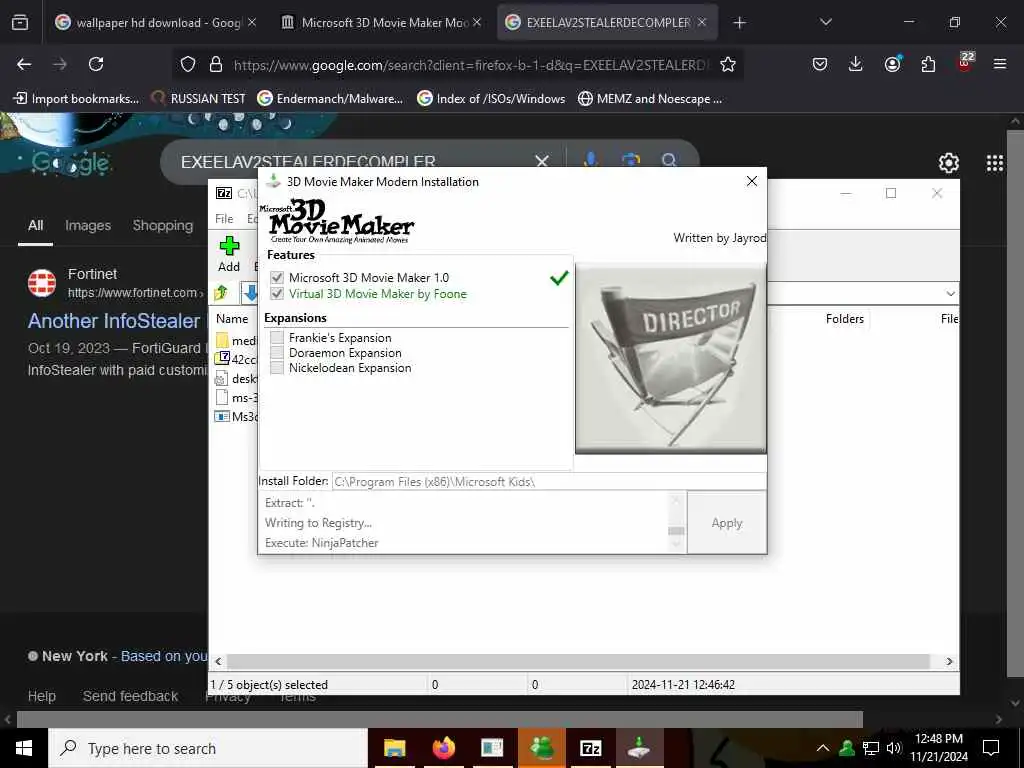Open the MEMZ and Noescape bookmark
Screen dimensions: 1024x768
pos(650,99)
